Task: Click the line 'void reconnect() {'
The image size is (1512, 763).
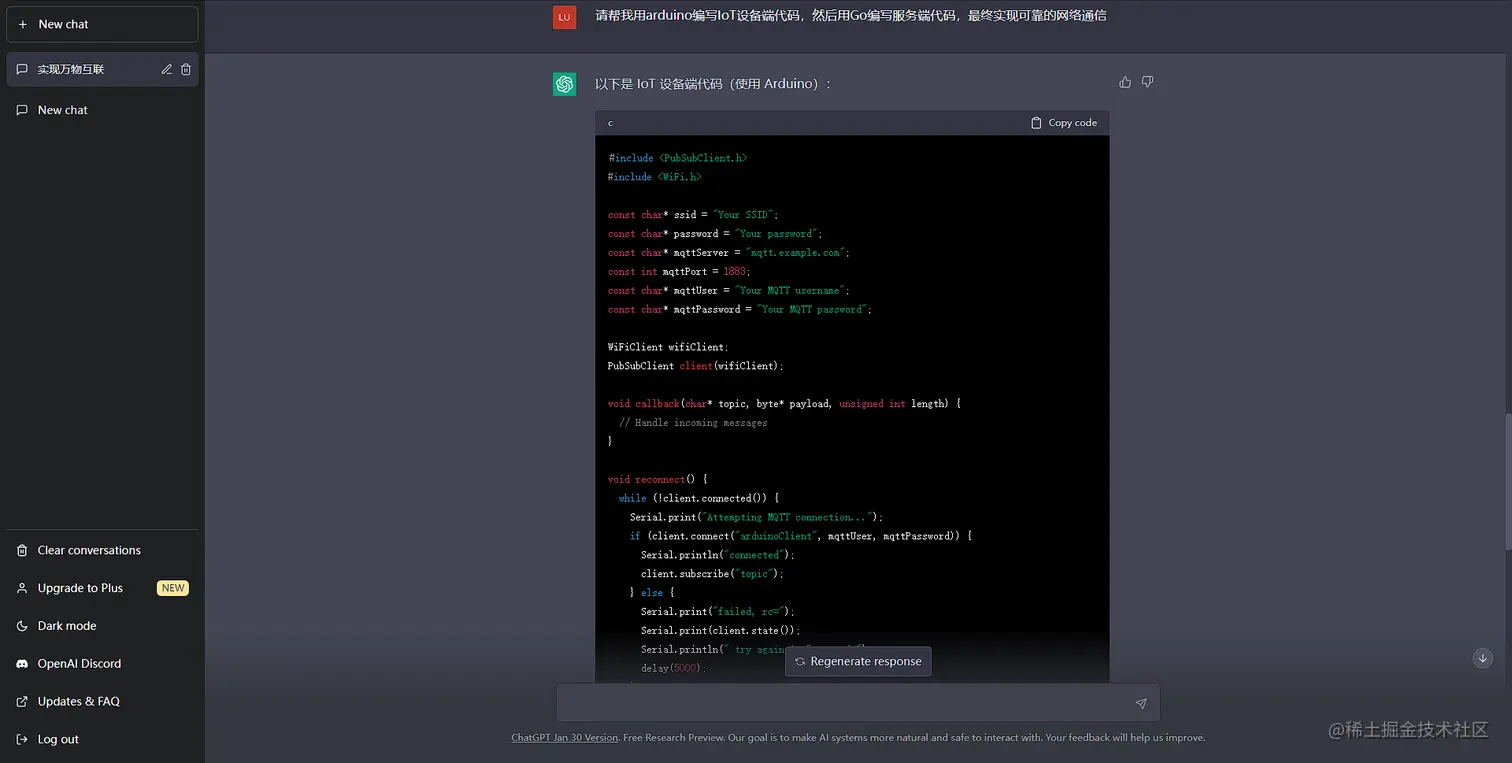Action: (657, 479)
